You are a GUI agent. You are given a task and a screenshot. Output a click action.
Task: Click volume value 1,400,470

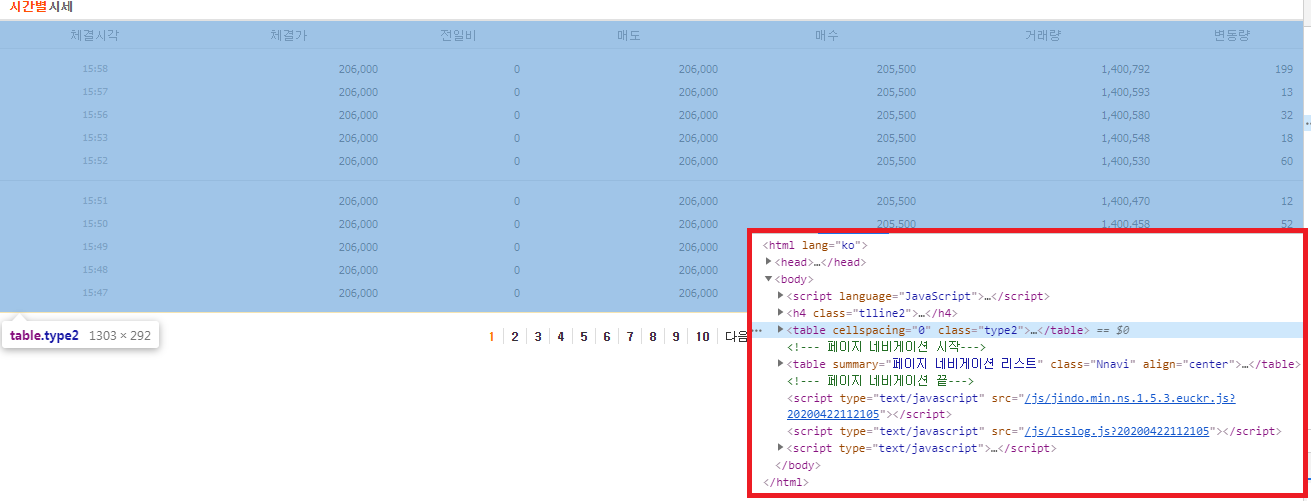tap(1125, 201)
